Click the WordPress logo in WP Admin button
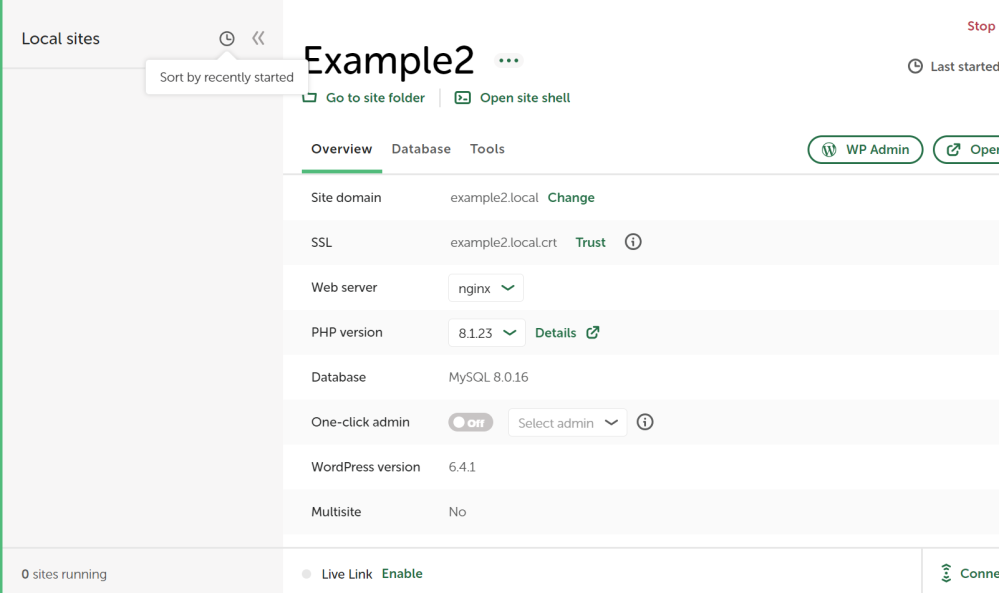999x593 pixels. click(829, 150)
